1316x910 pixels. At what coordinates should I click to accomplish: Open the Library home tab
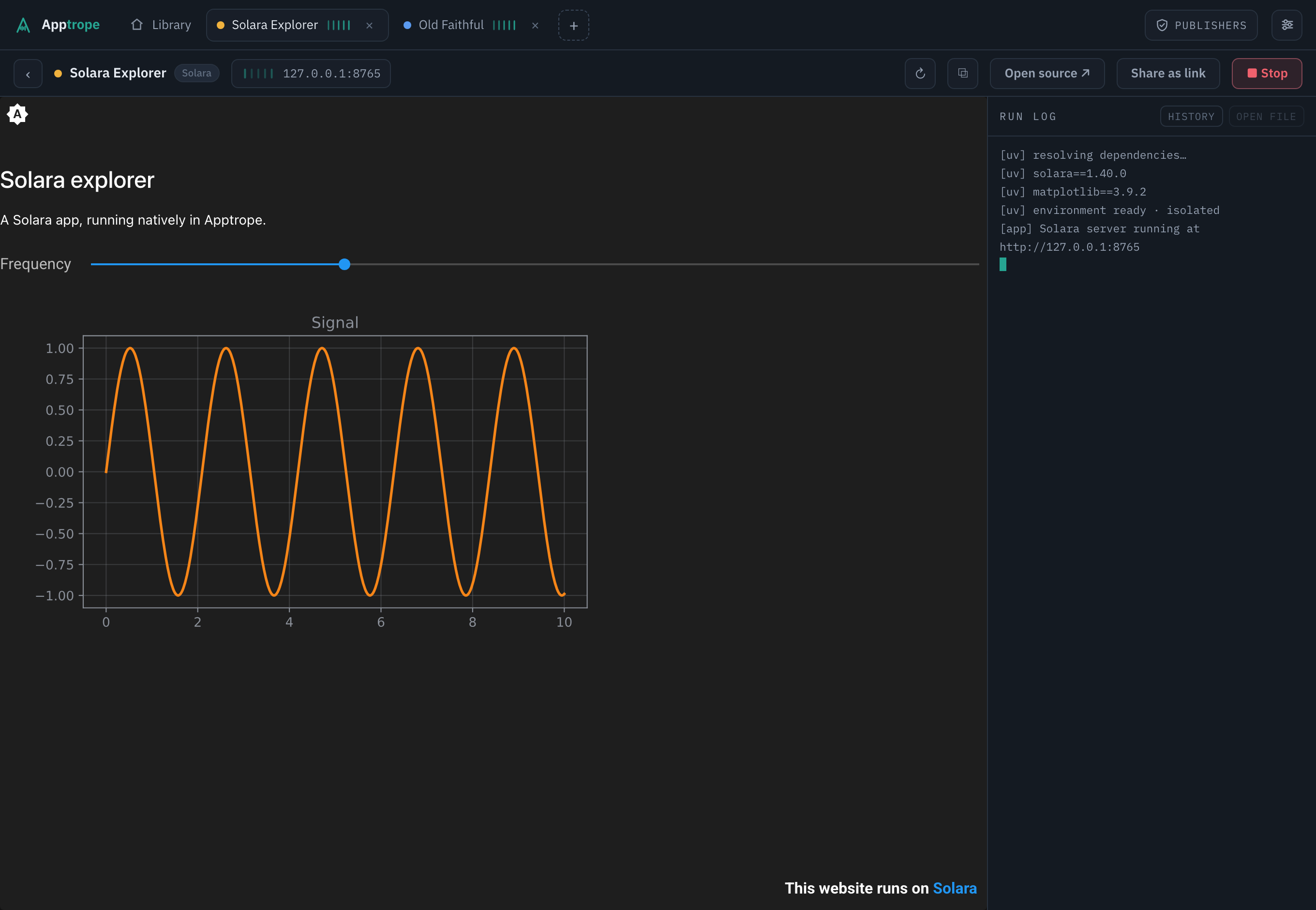(161, 25)
